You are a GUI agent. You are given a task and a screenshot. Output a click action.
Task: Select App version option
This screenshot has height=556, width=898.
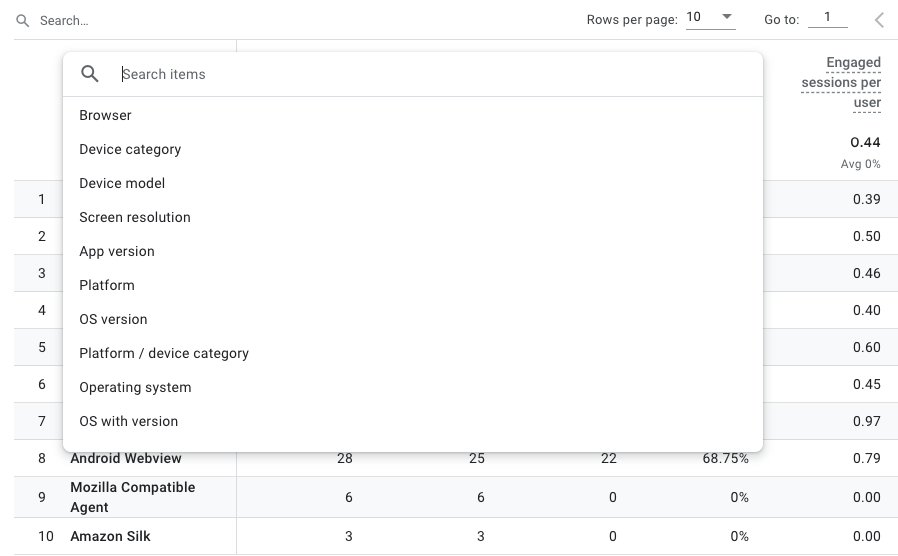coord(117,251)
